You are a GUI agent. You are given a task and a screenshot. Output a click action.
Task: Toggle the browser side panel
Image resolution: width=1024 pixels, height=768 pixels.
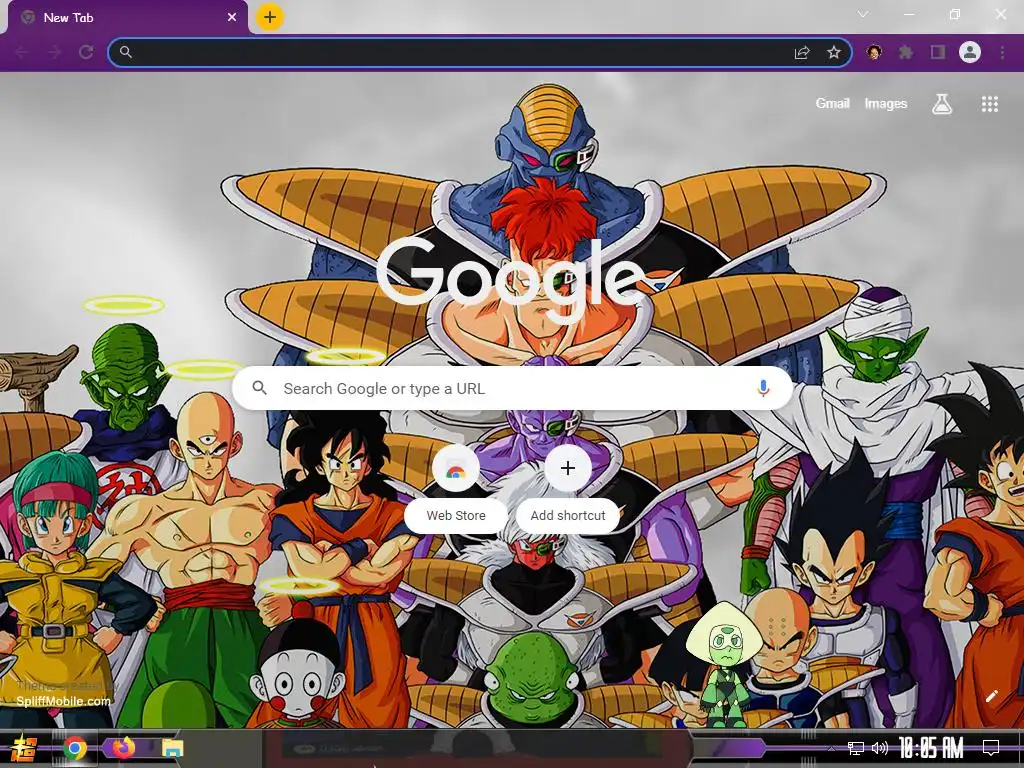(x=938, y=52)
